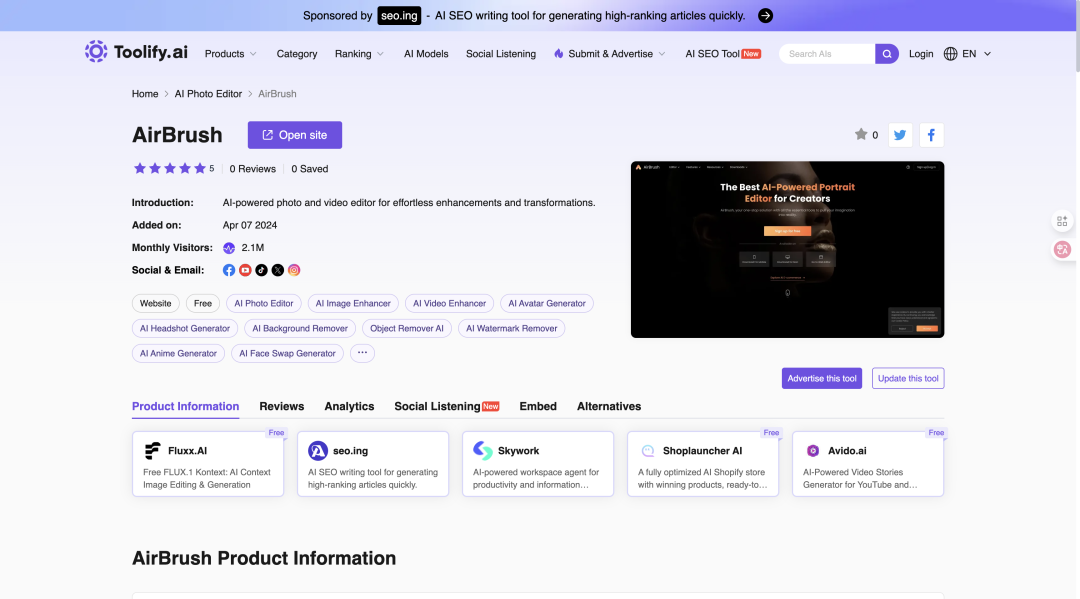Click the AI Avatar Generator tag

547,303
